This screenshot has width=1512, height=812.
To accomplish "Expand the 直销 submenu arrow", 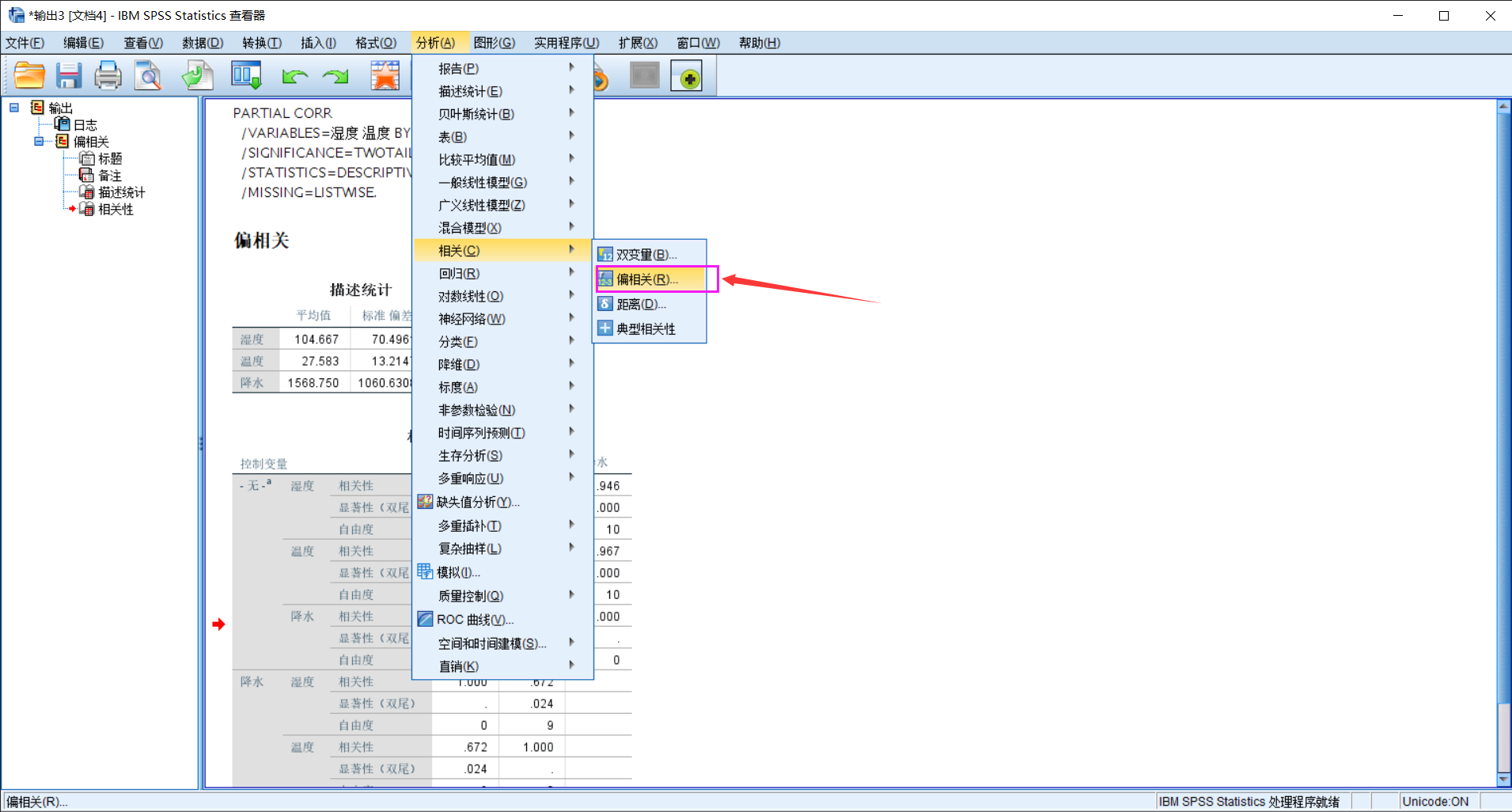I will (571, 666).
